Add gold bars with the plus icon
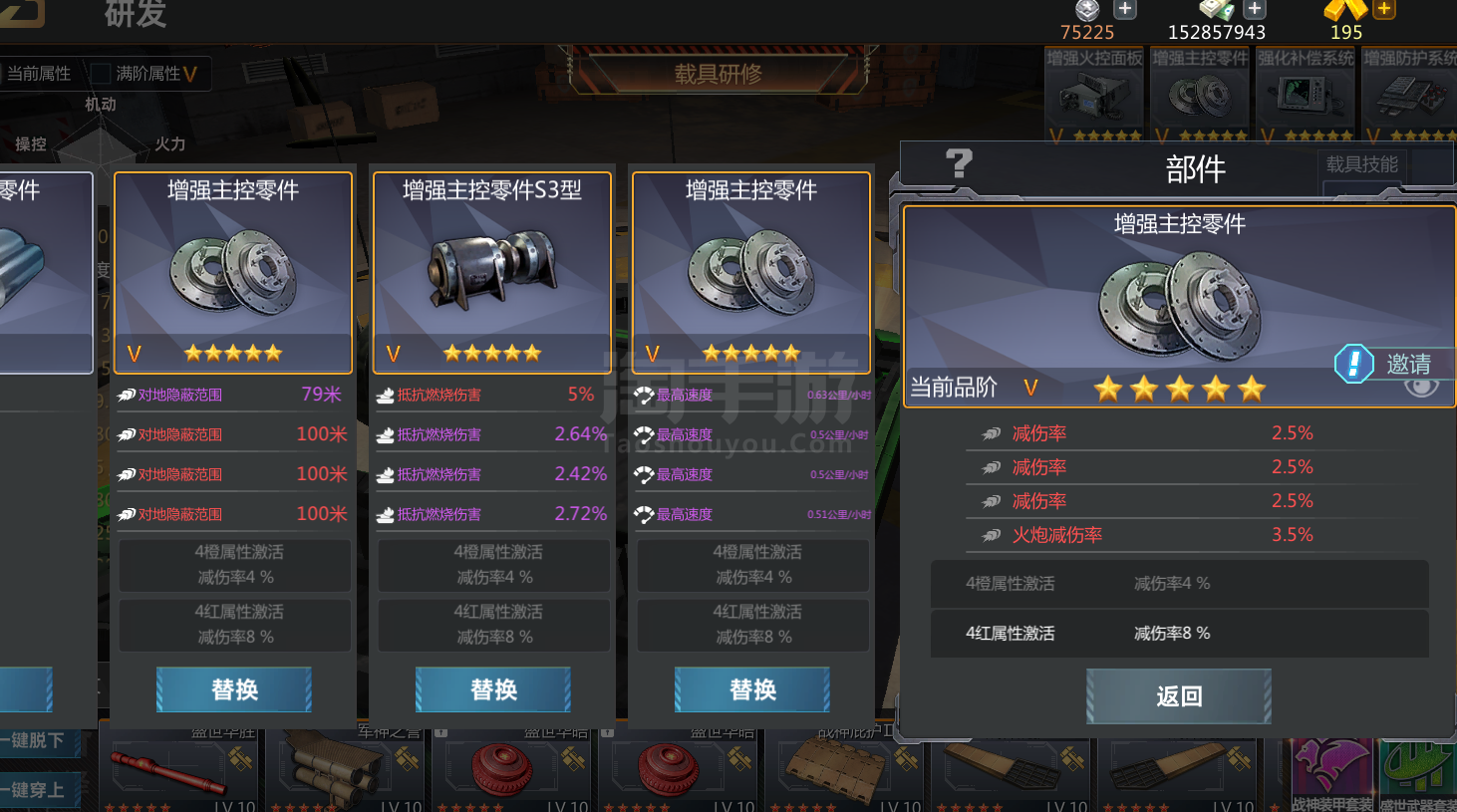This screenshot has height=812, width=1457. [x=1384, y=9]
